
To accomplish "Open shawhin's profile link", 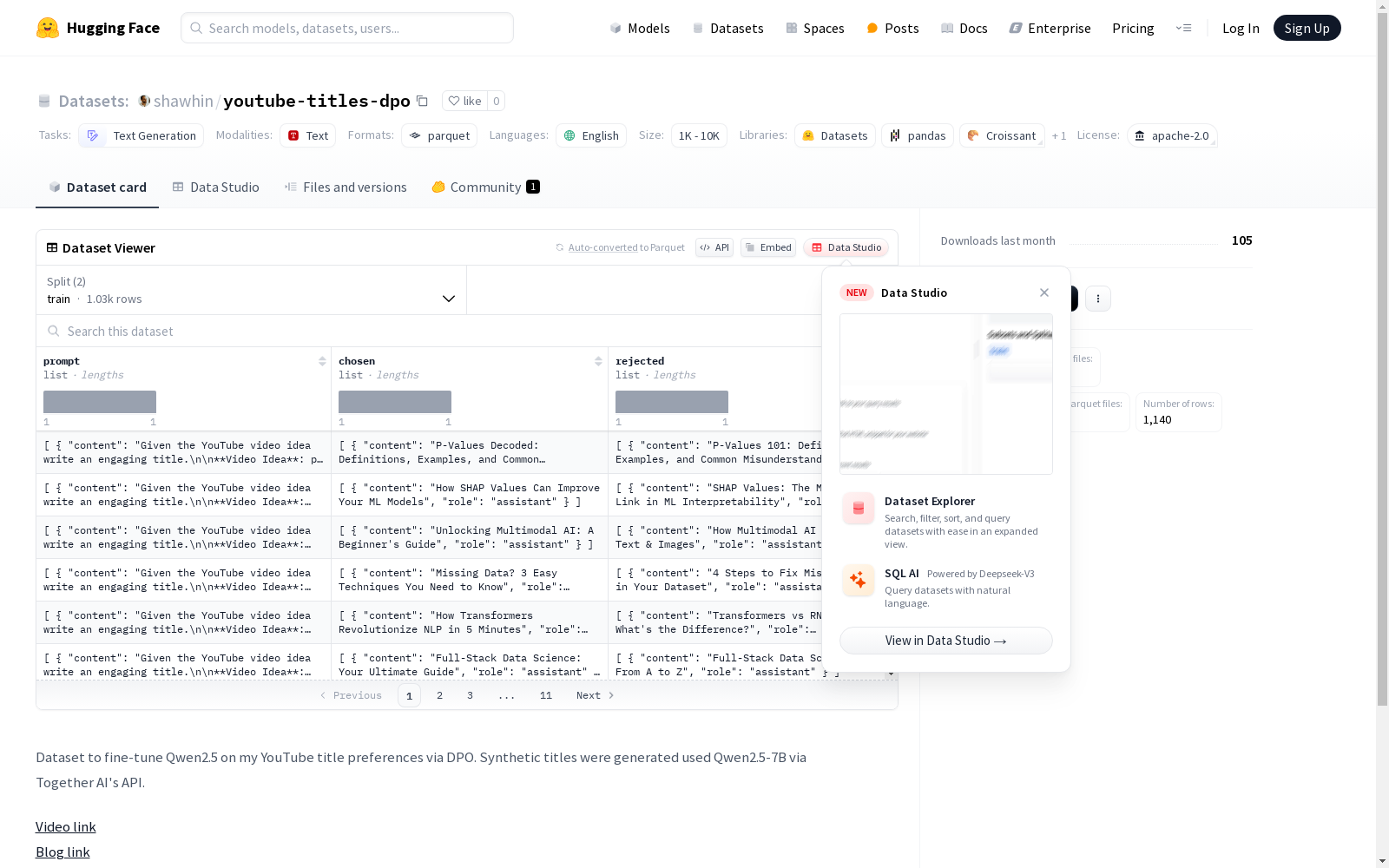I will 183,101.
